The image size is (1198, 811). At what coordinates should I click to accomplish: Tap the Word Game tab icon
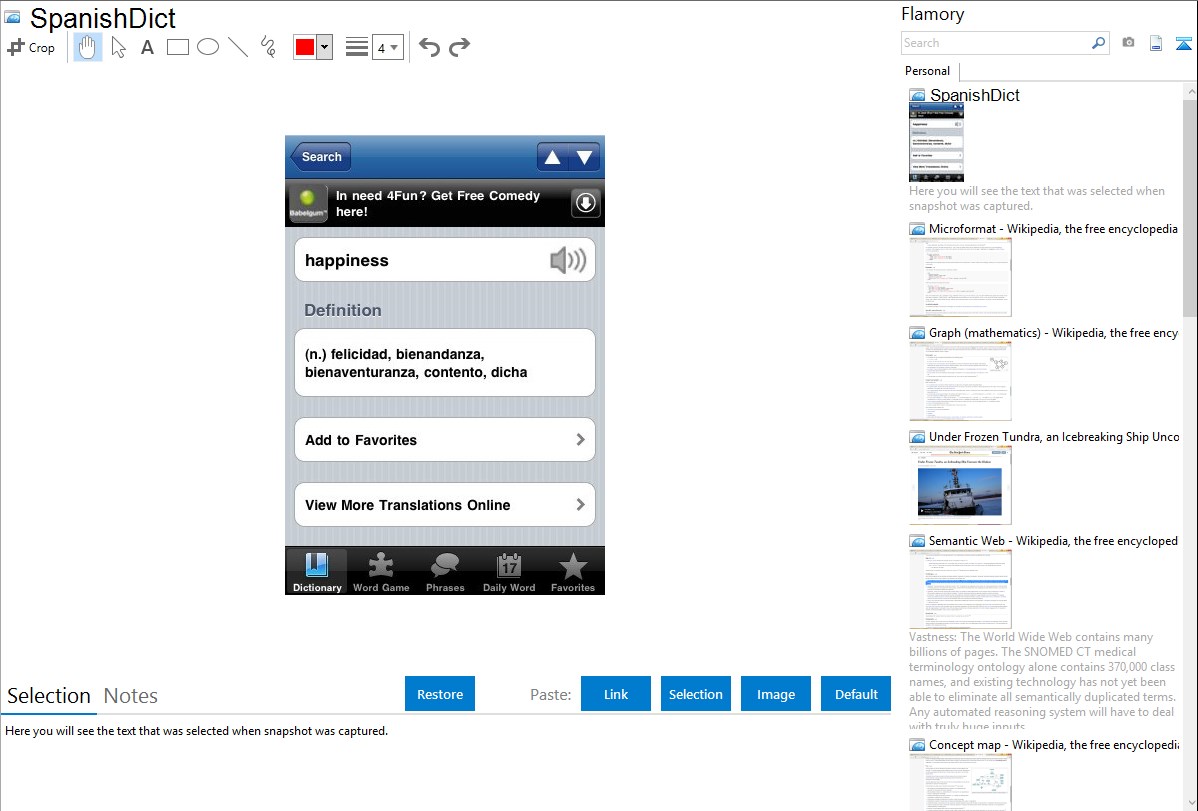coord(380,571)
